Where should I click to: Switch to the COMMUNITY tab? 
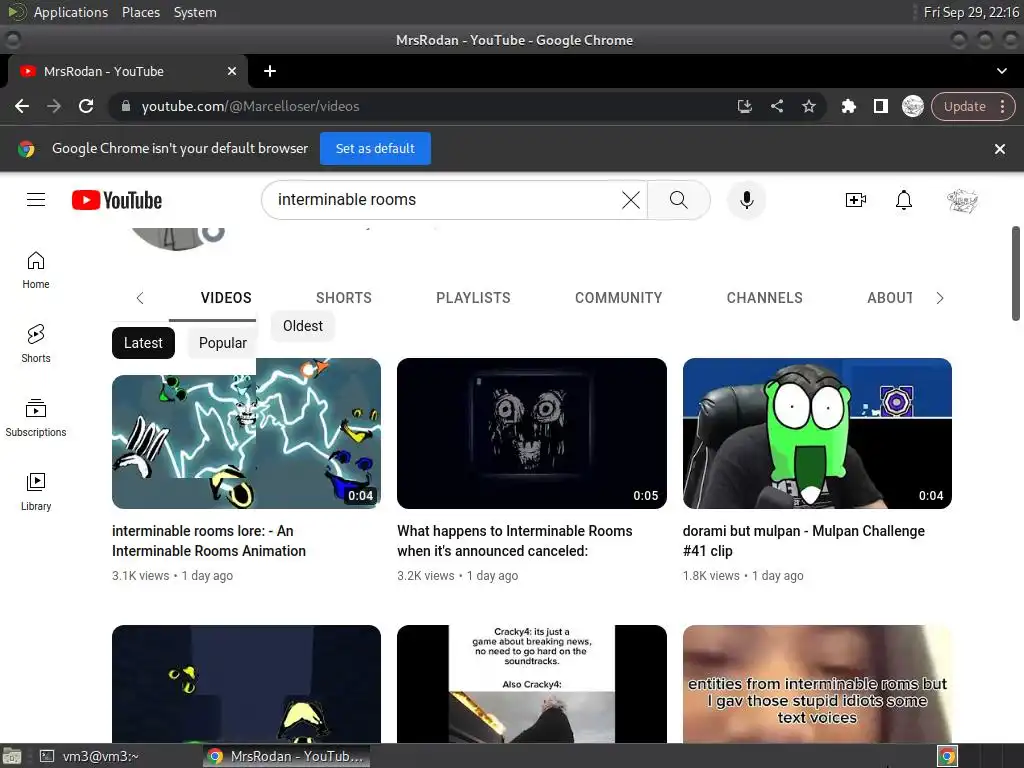618,298
